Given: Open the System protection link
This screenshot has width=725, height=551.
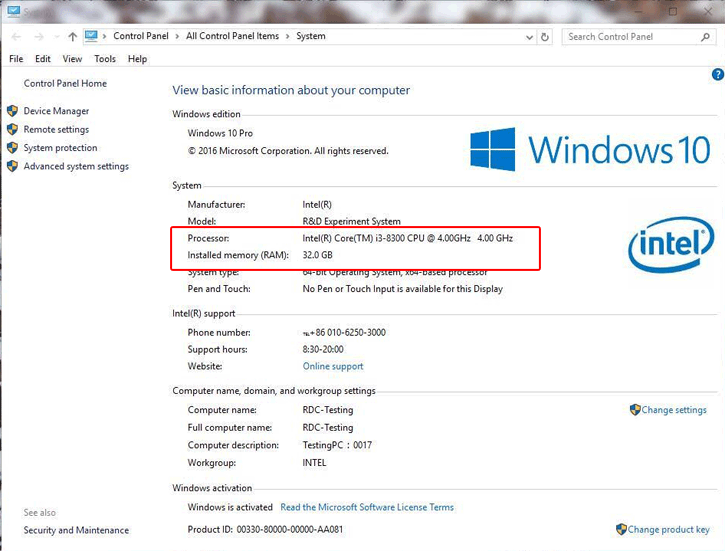Looking at the screenshot, I should (61, 148).
